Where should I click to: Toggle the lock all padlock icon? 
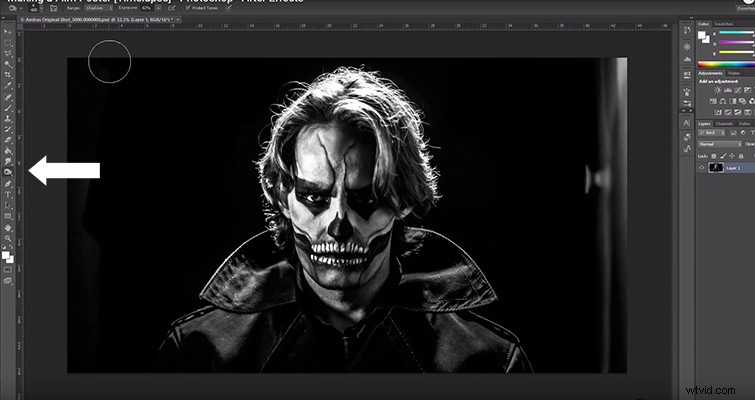pyautogui.click(x=741, y=156)
